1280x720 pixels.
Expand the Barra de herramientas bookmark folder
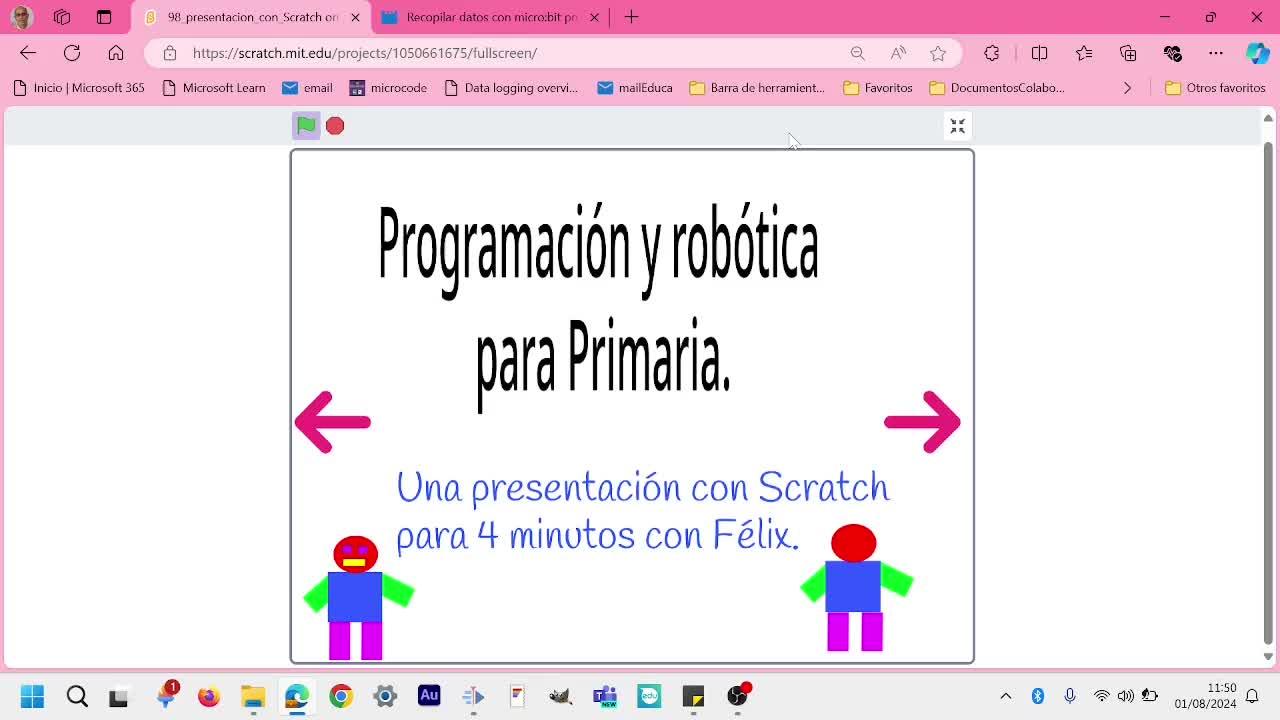757,88
